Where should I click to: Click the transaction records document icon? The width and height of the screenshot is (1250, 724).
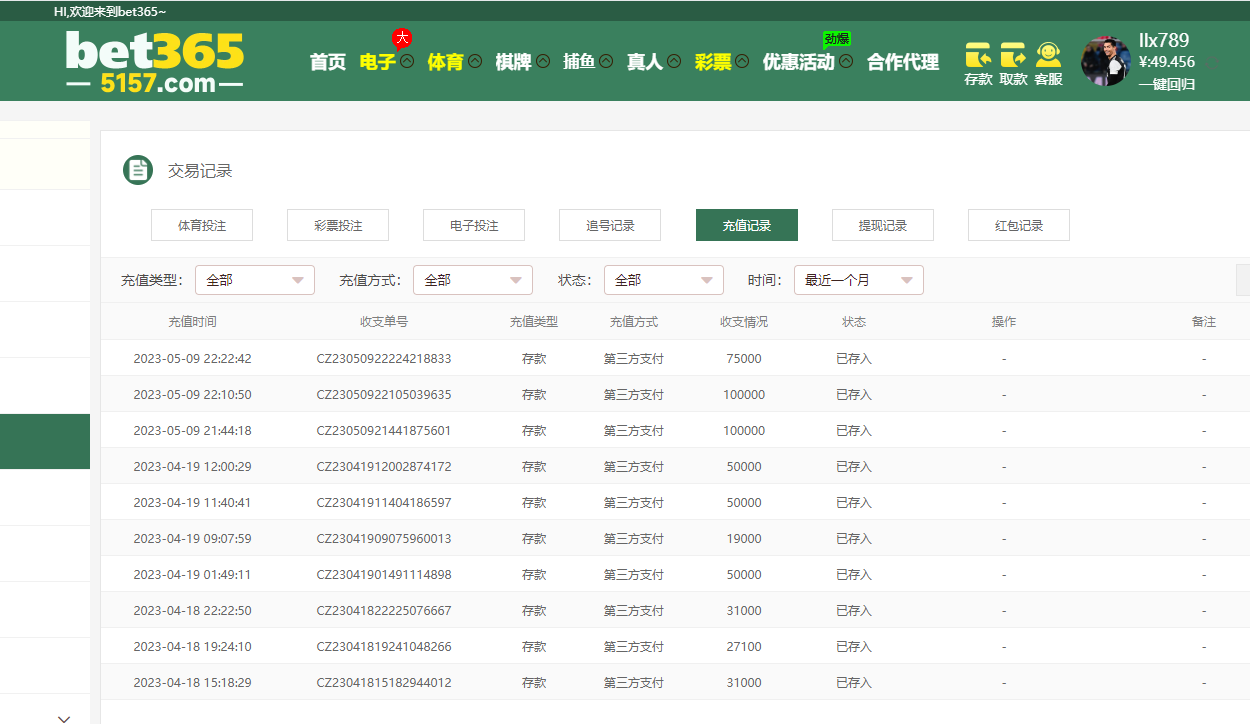(x=137, y=170)
